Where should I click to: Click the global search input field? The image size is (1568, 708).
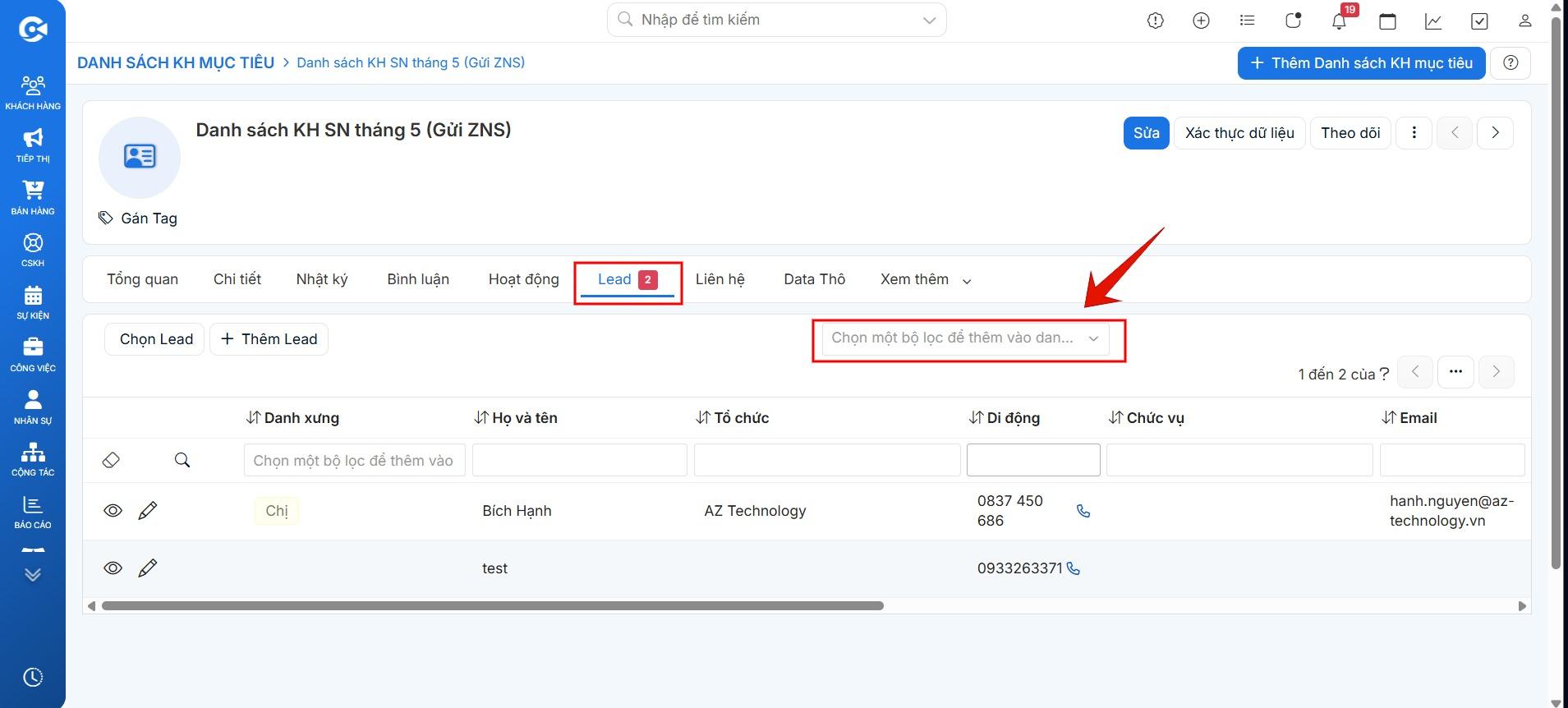776,20
